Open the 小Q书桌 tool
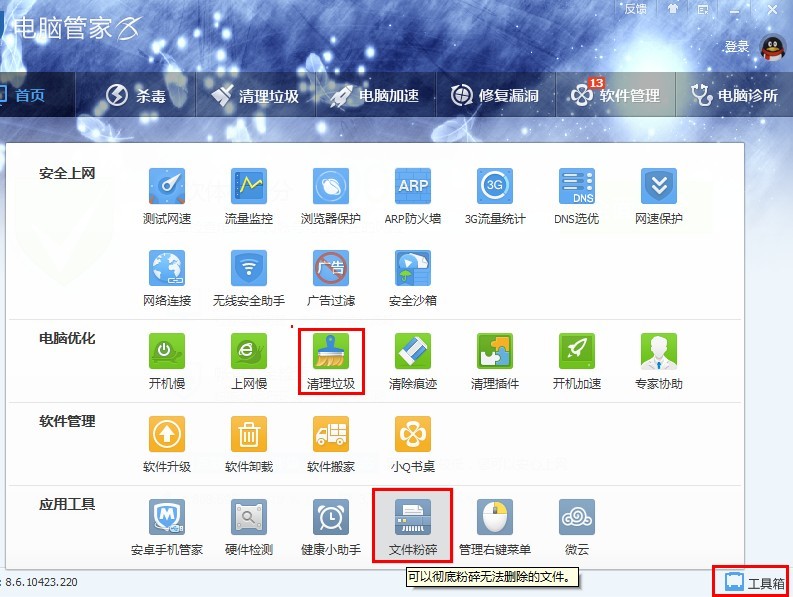Screen dimensions: 793x597 click(413, 444)
